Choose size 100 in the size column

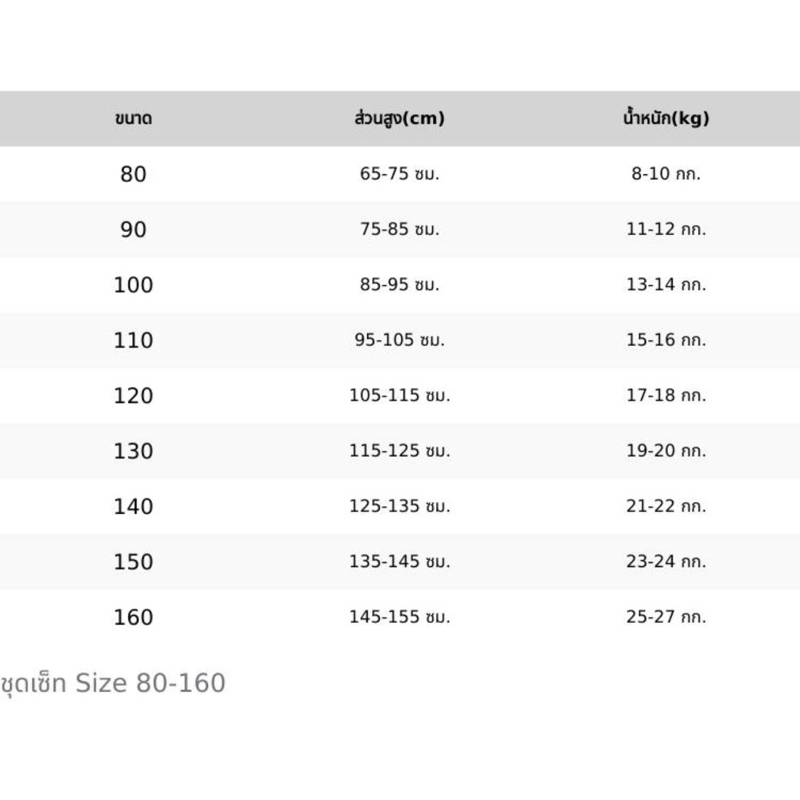(133, 285)
